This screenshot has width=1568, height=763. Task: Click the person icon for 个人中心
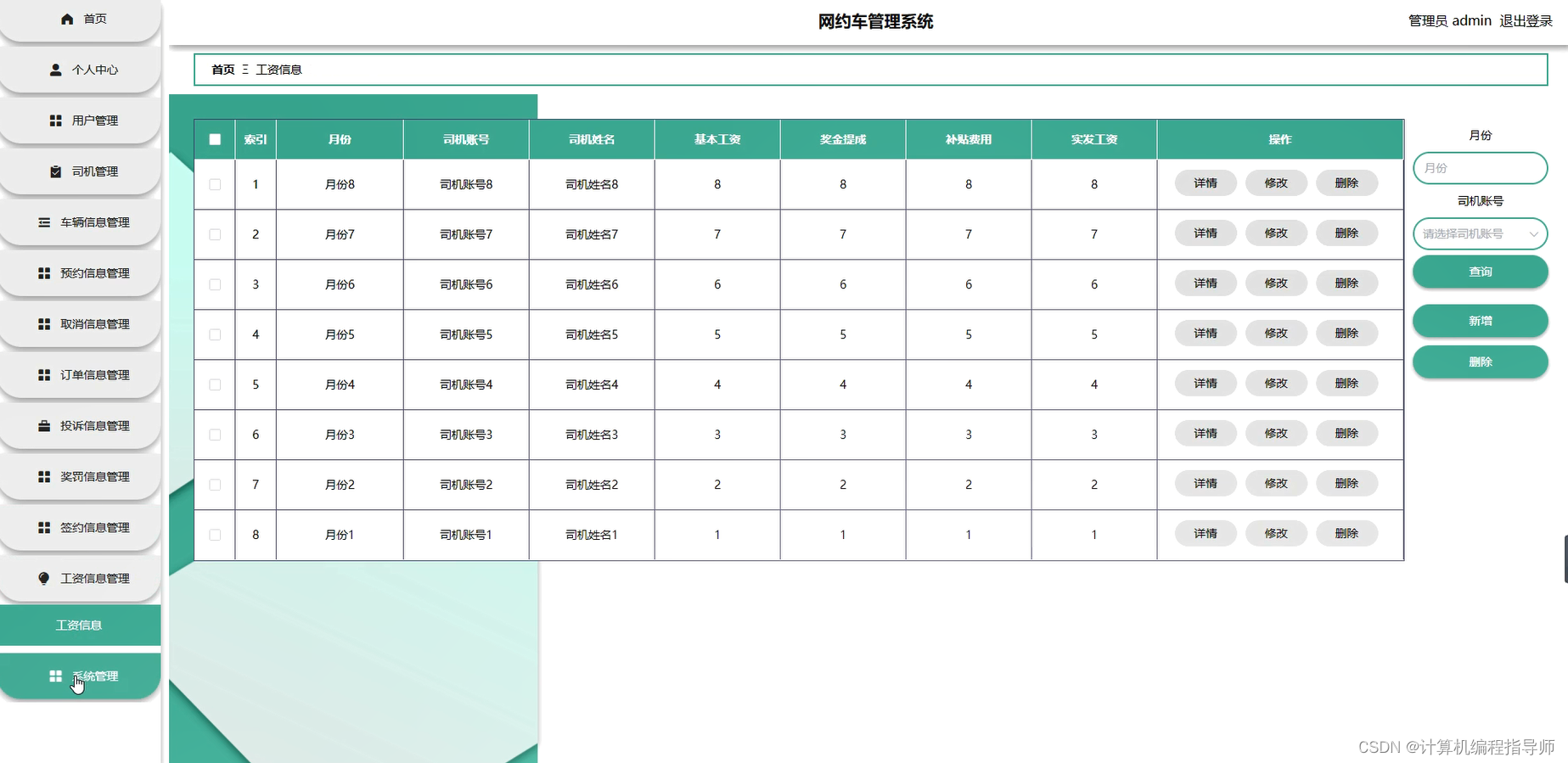[56, 70]
